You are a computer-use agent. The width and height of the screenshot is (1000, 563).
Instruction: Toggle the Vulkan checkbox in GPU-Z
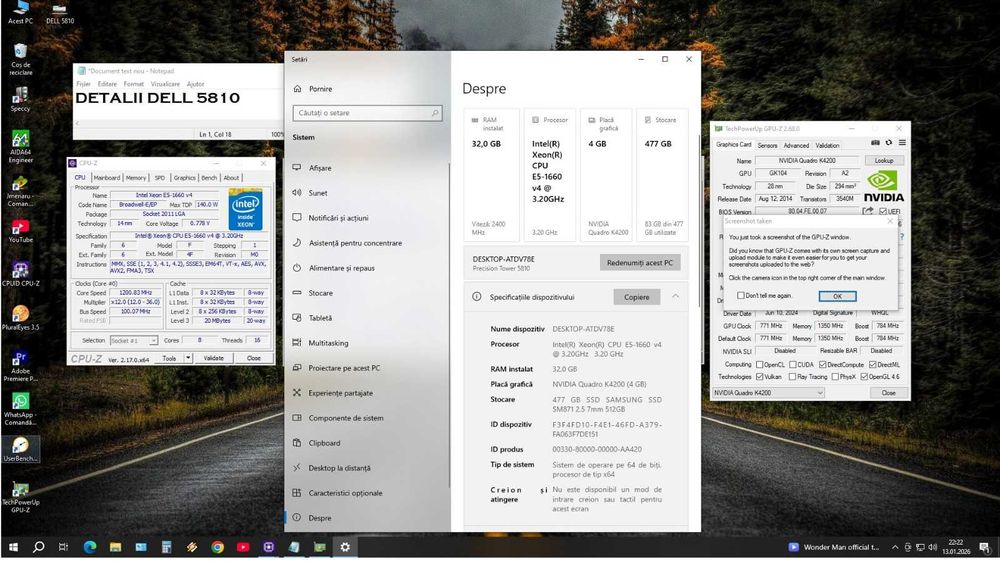[760, 377]
